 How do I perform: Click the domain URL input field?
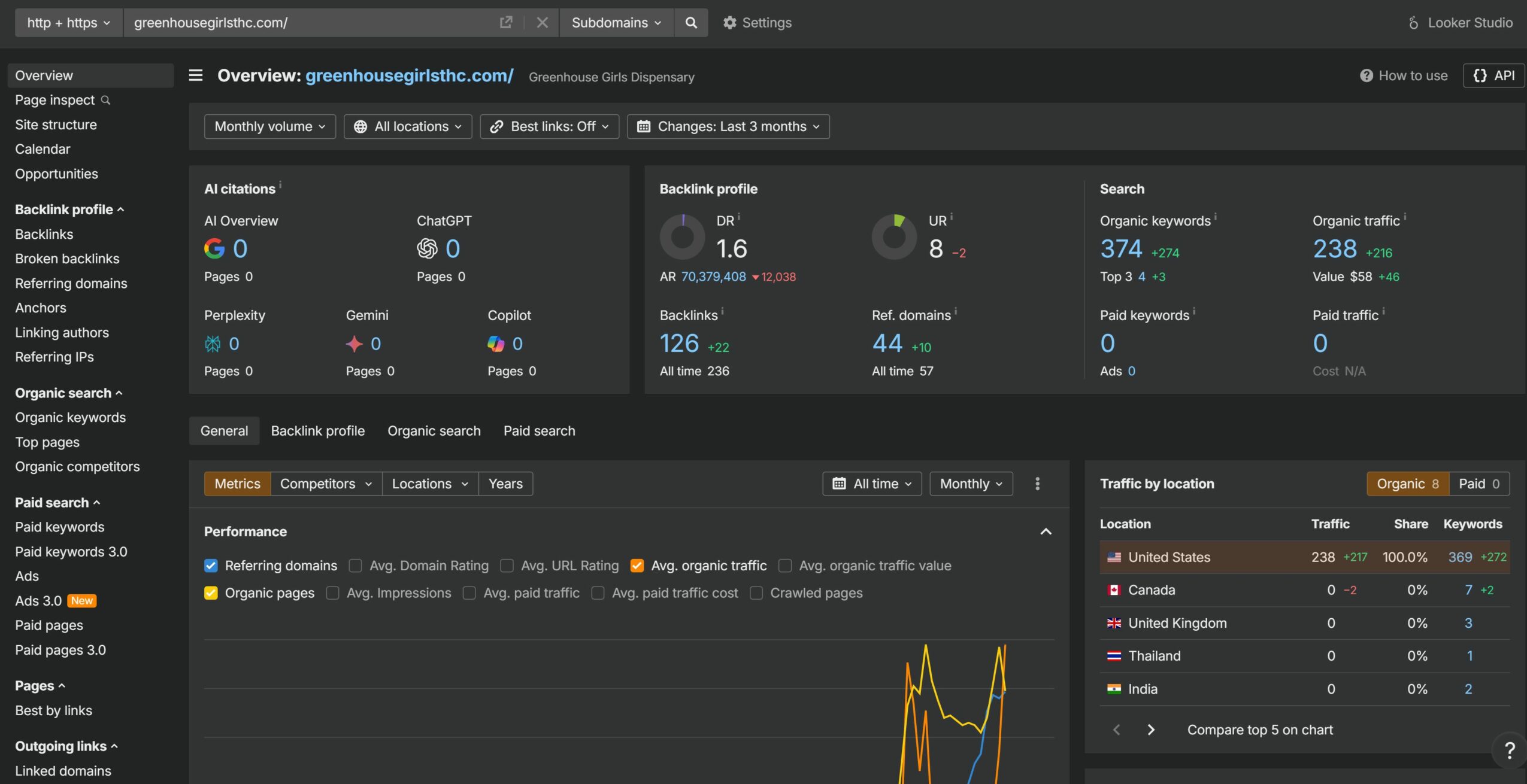[311, 23]
